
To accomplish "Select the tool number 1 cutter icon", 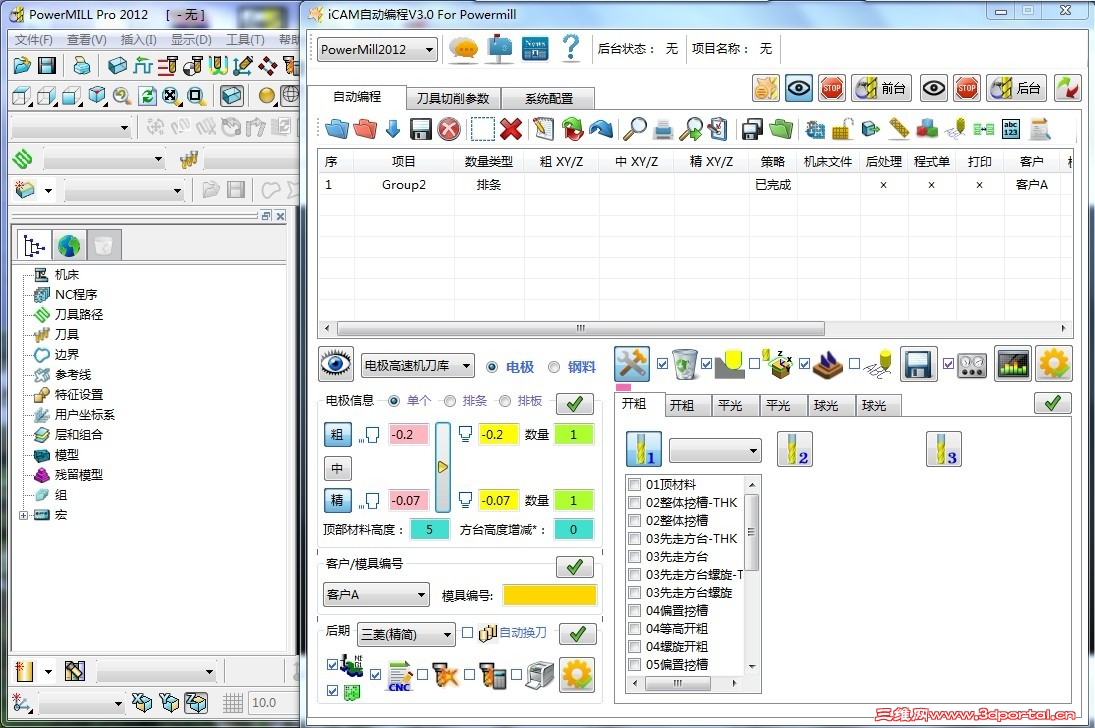I will pyautogui.click(x=644, y=449).
